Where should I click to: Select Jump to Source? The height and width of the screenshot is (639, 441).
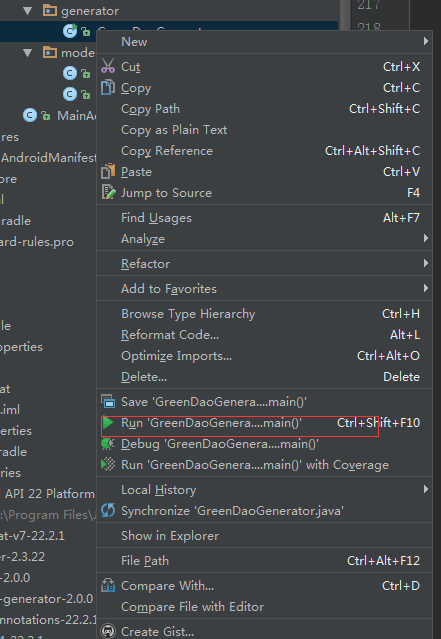265,193
